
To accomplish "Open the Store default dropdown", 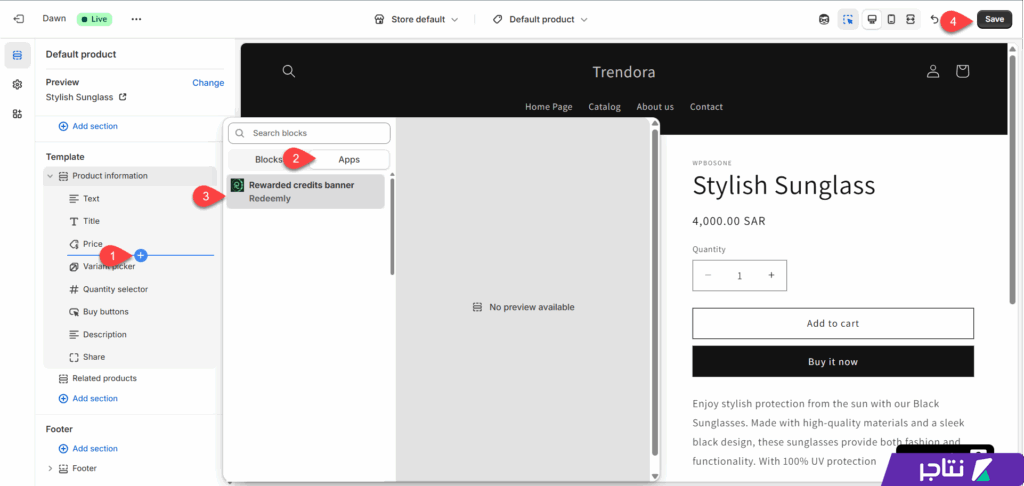I will 416,20.
